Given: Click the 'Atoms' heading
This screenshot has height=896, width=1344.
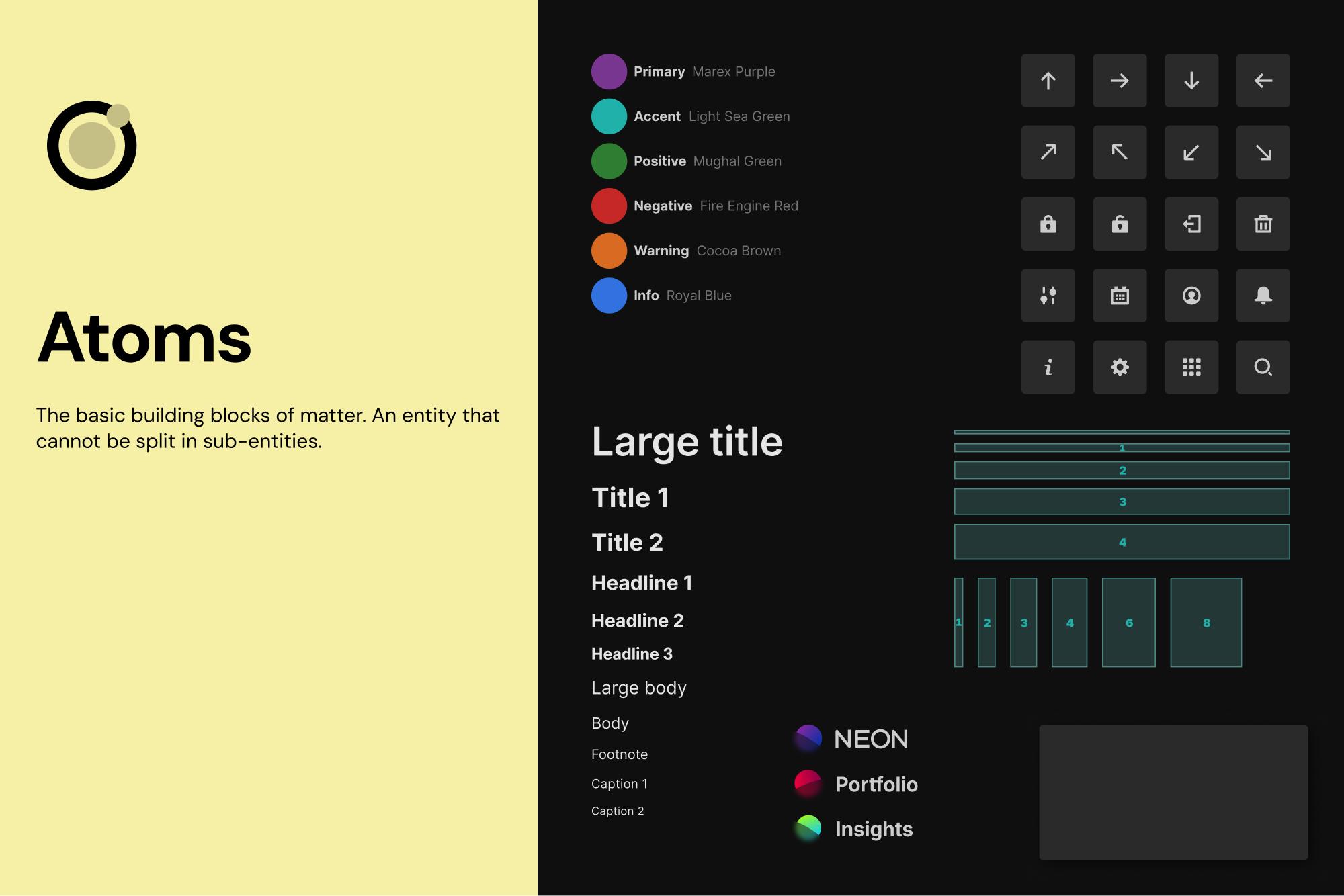Looking at the screenshot, I should [x=144, y=338].
